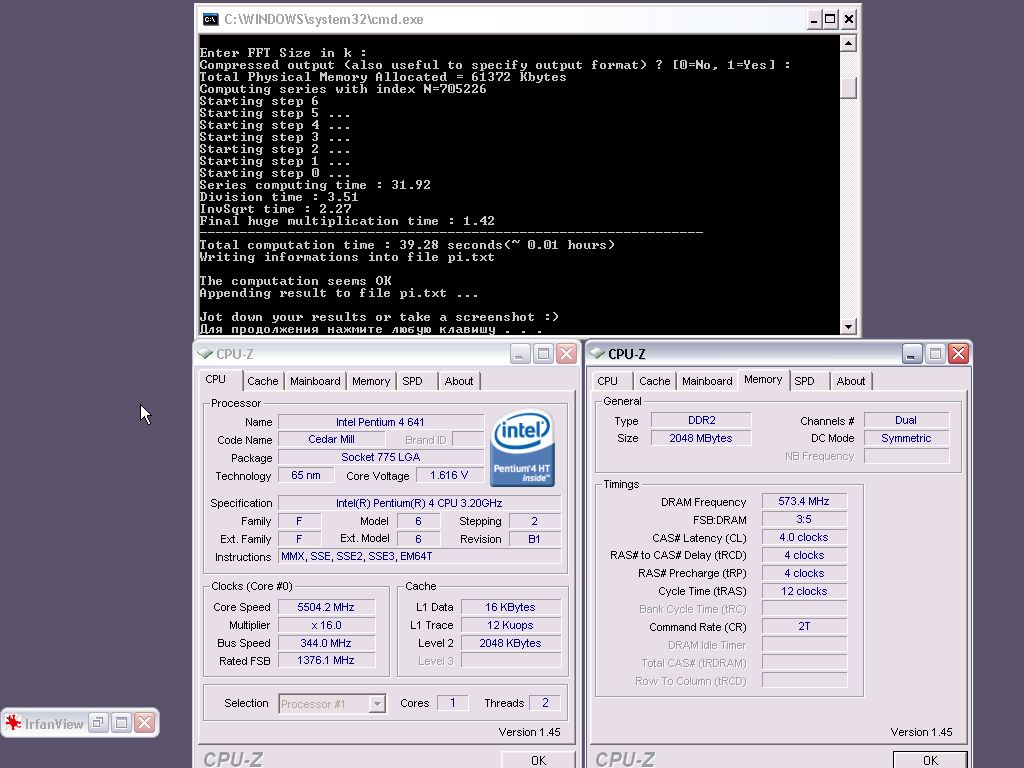The width and height of the screenshot is (1024, 768).
Task: Close the IrfanView window
Action: (x=145, y=722)
